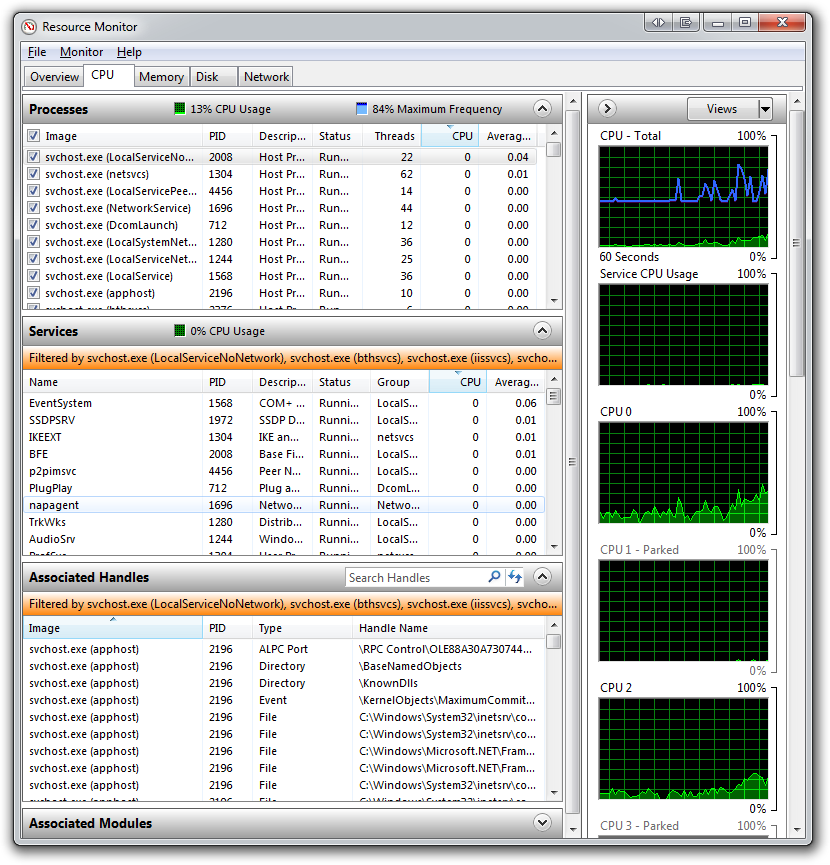This screenshot has width=830, height=865.
Task: Open the Monitor menu
Action: (81, 52)
